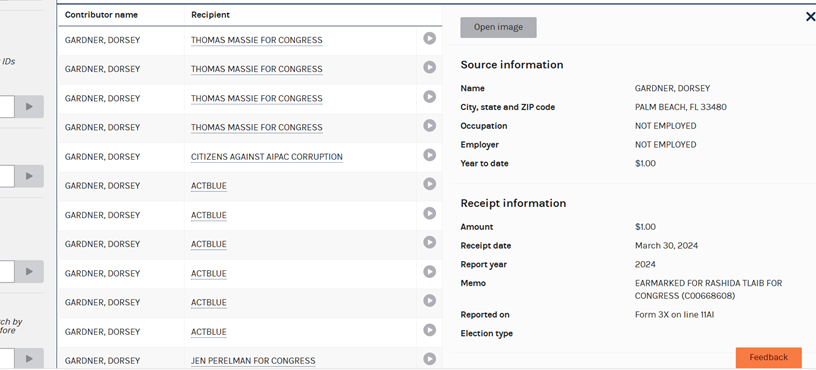Image resolution: width=816 pixels, height=370 pixels.
Task: Open the orange Feedback button
Action: [x=769, y=358]
